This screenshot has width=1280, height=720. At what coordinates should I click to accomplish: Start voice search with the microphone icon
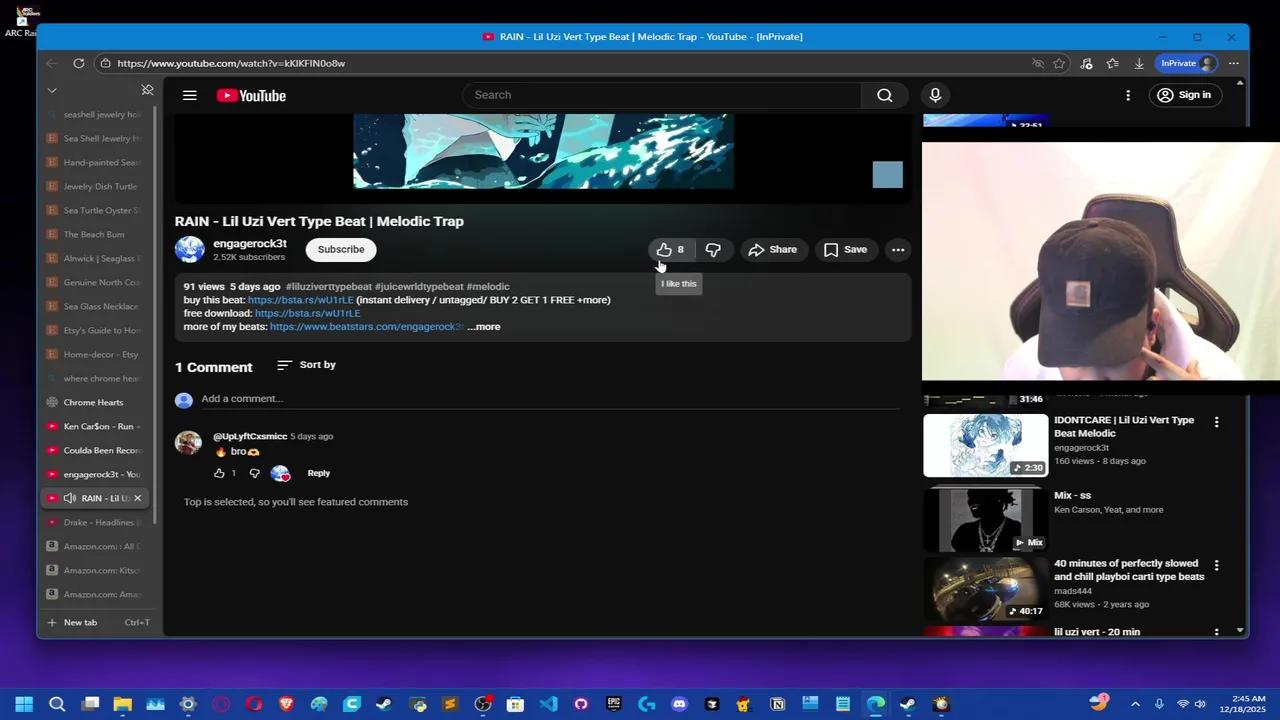(x=935, y=95)
